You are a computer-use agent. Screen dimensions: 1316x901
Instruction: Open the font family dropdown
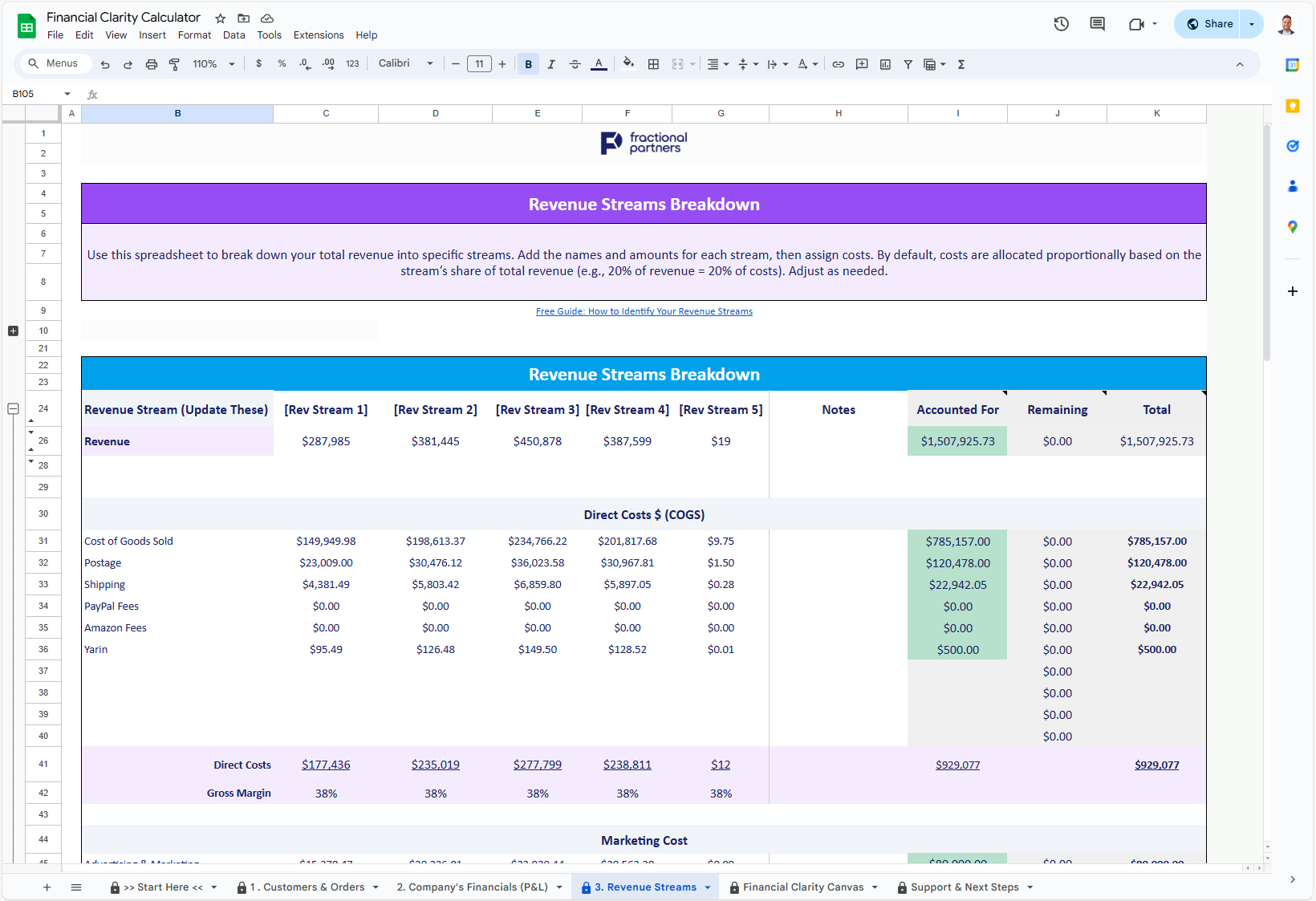[x=405, y=64]
